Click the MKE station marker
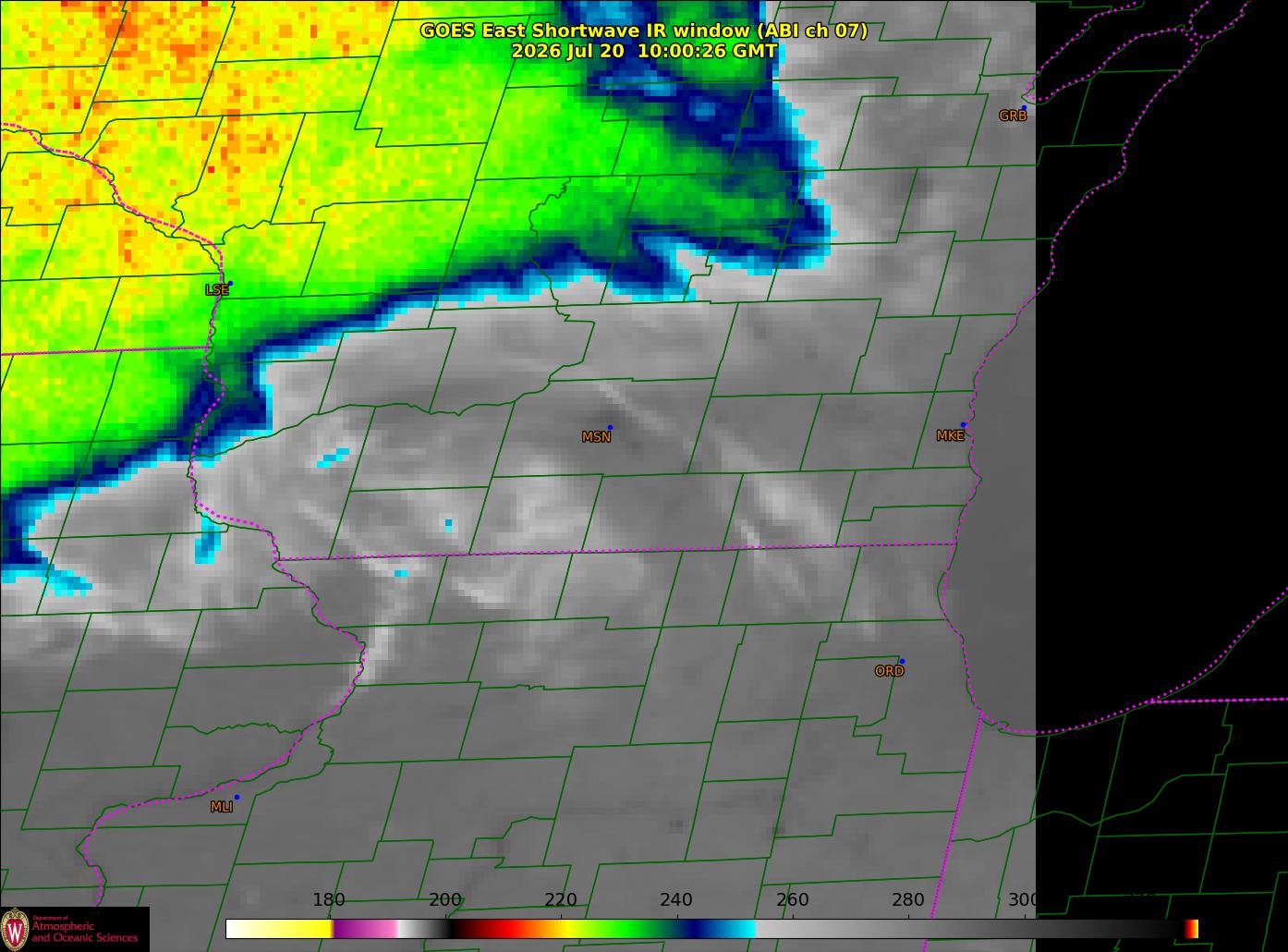The width and height of the screenshot is (1288, 952). point(963,425)
